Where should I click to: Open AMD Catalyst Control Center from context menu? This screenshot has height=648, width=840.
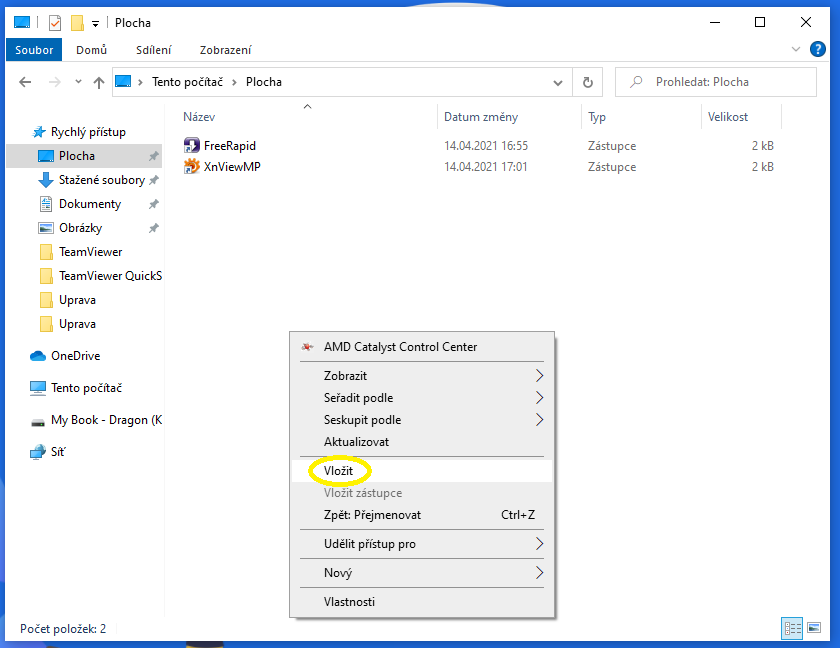pos(422,346)
